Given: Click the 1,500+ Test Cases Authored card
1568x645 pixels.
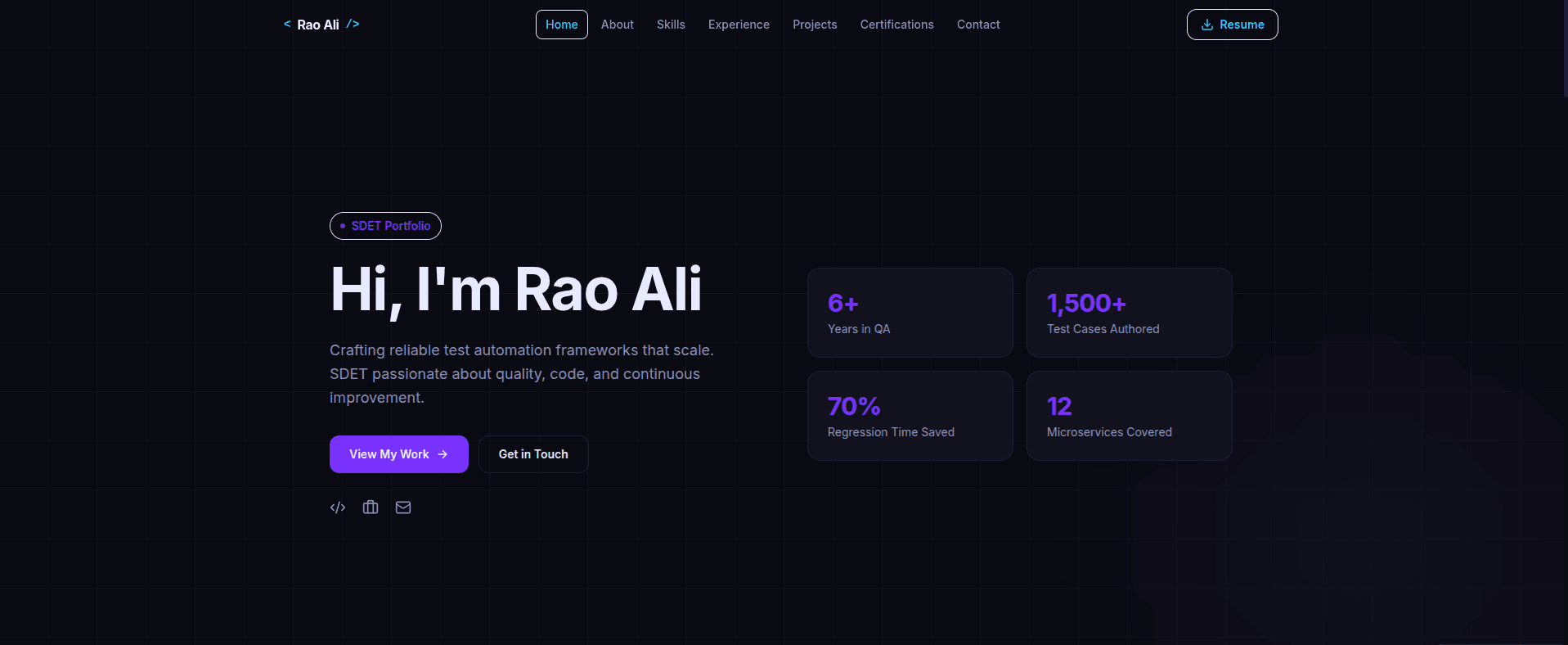Looking at the screenshot, I should (1130, 313).
